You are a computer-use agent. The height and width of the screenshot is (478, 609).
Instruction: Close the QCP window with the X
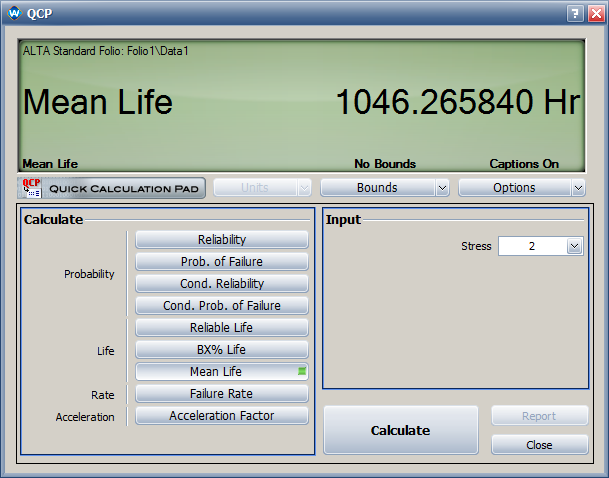pos(594,14)
